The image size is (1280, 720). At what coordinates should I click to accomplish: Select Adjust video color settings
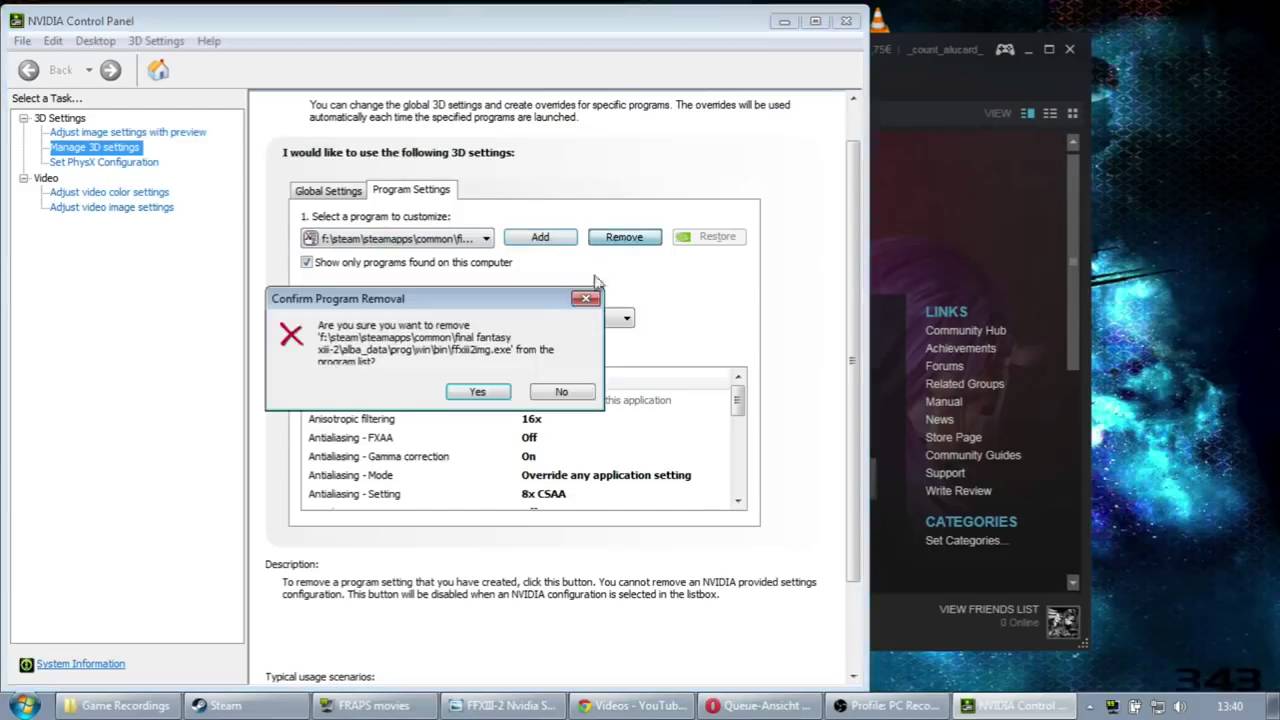tap(109, 192)
